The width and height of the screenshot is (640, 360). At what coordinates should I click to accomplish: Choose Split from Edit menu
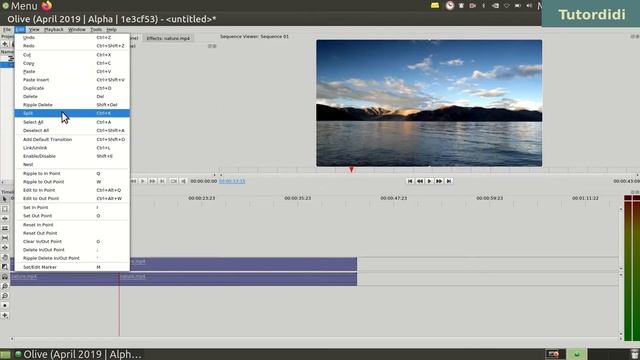(72, 113)
